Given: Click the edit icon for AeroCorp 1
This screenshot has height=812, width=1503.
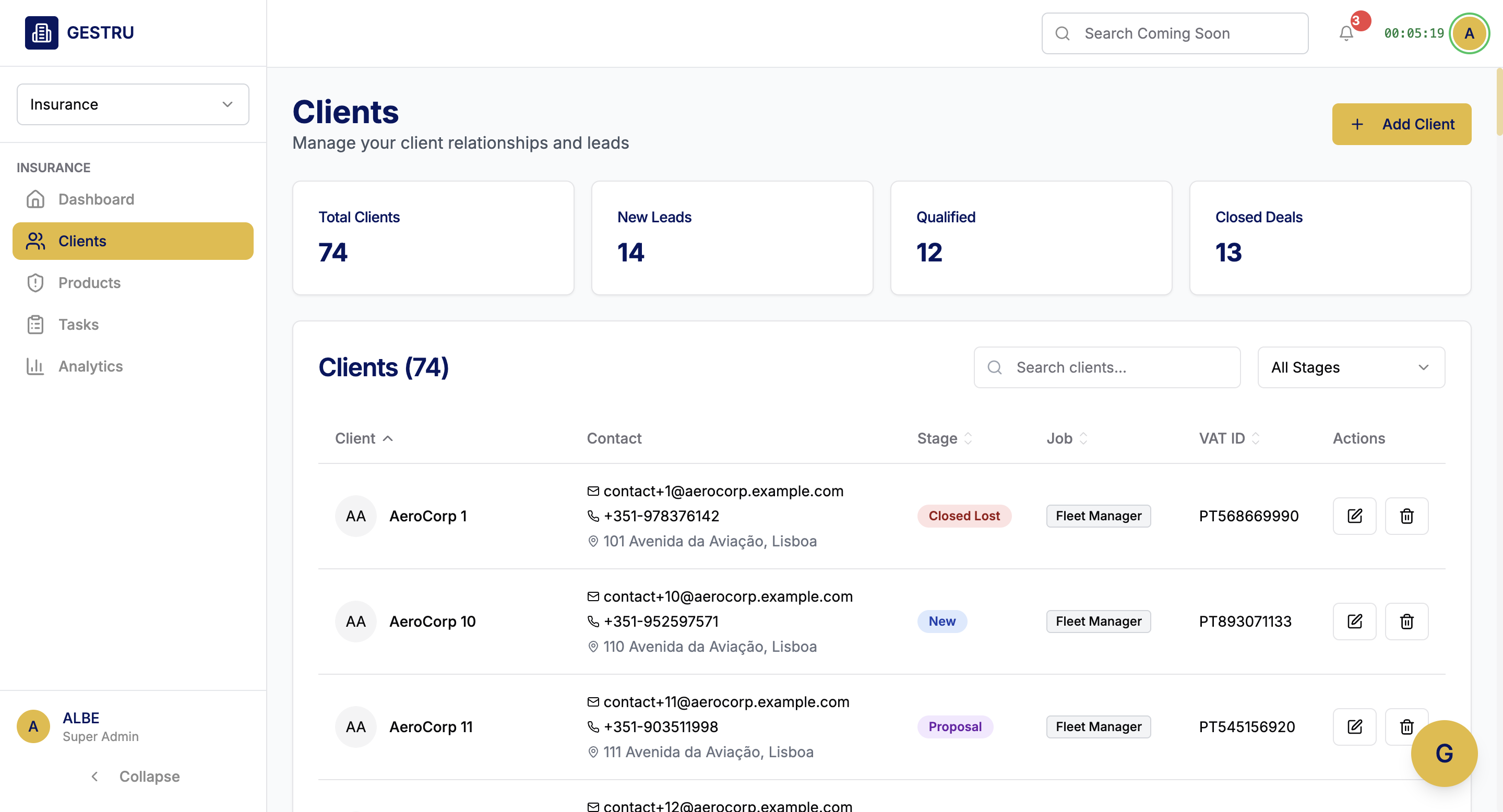Looking at the screenshot, I should point(1354,516).
